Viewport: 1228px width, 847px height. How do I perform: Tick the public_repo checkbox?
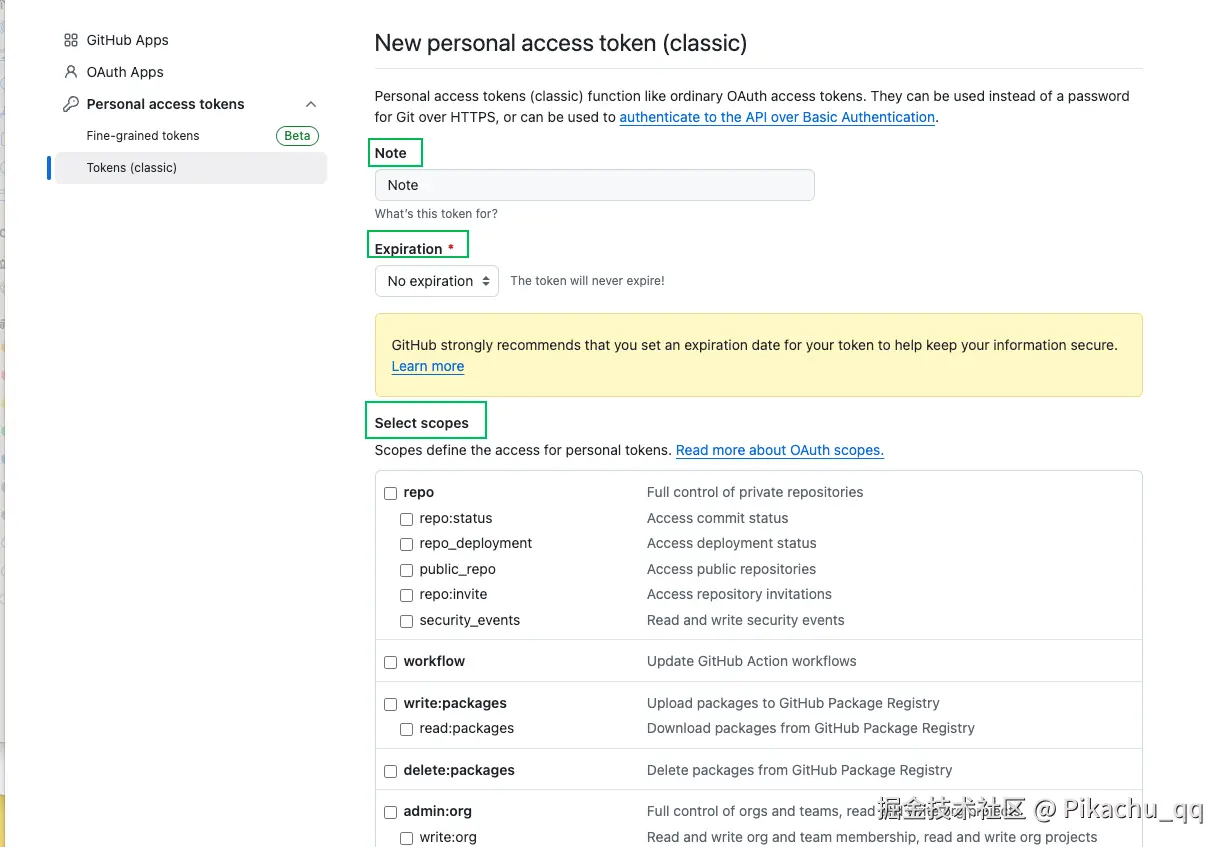(407, 570)
